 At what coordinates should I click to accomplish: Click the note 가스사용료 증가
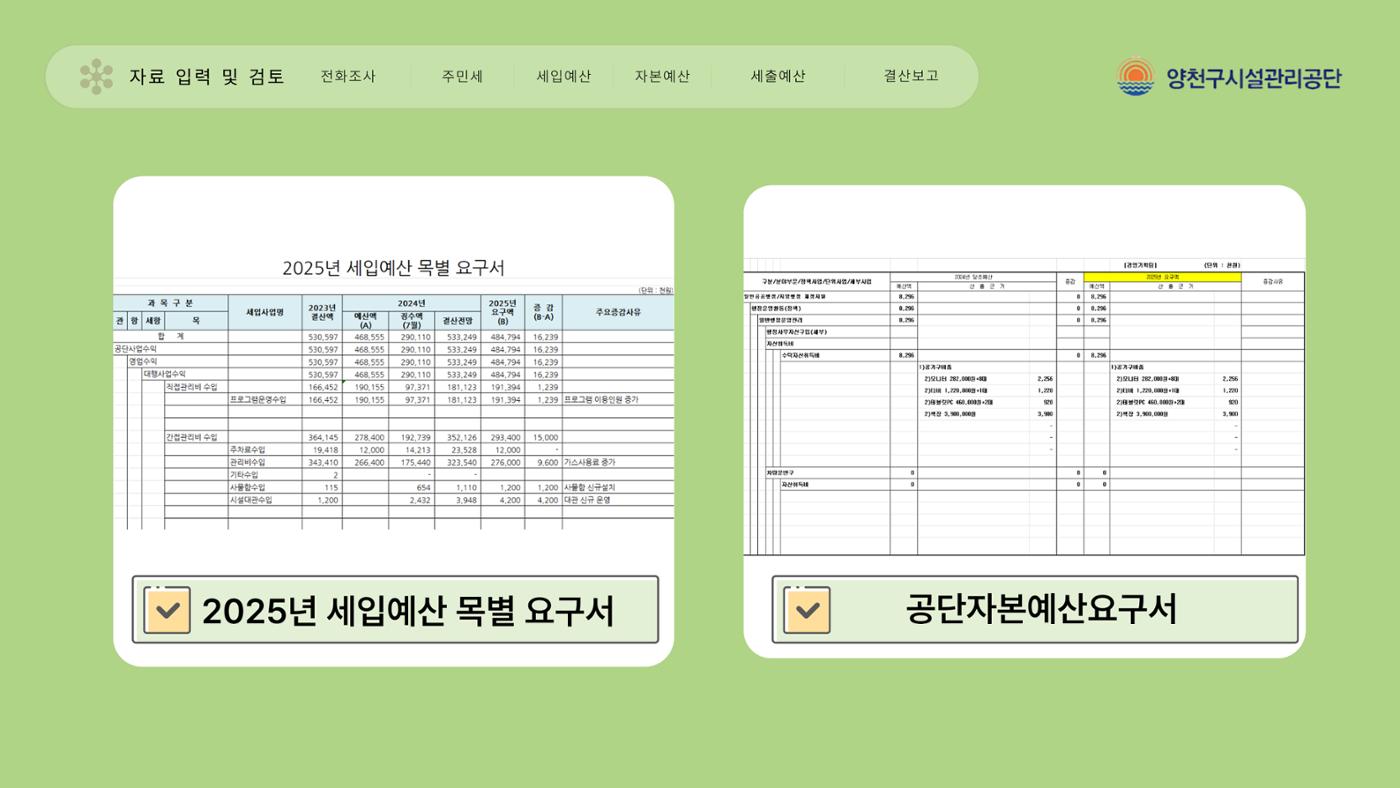590,463
